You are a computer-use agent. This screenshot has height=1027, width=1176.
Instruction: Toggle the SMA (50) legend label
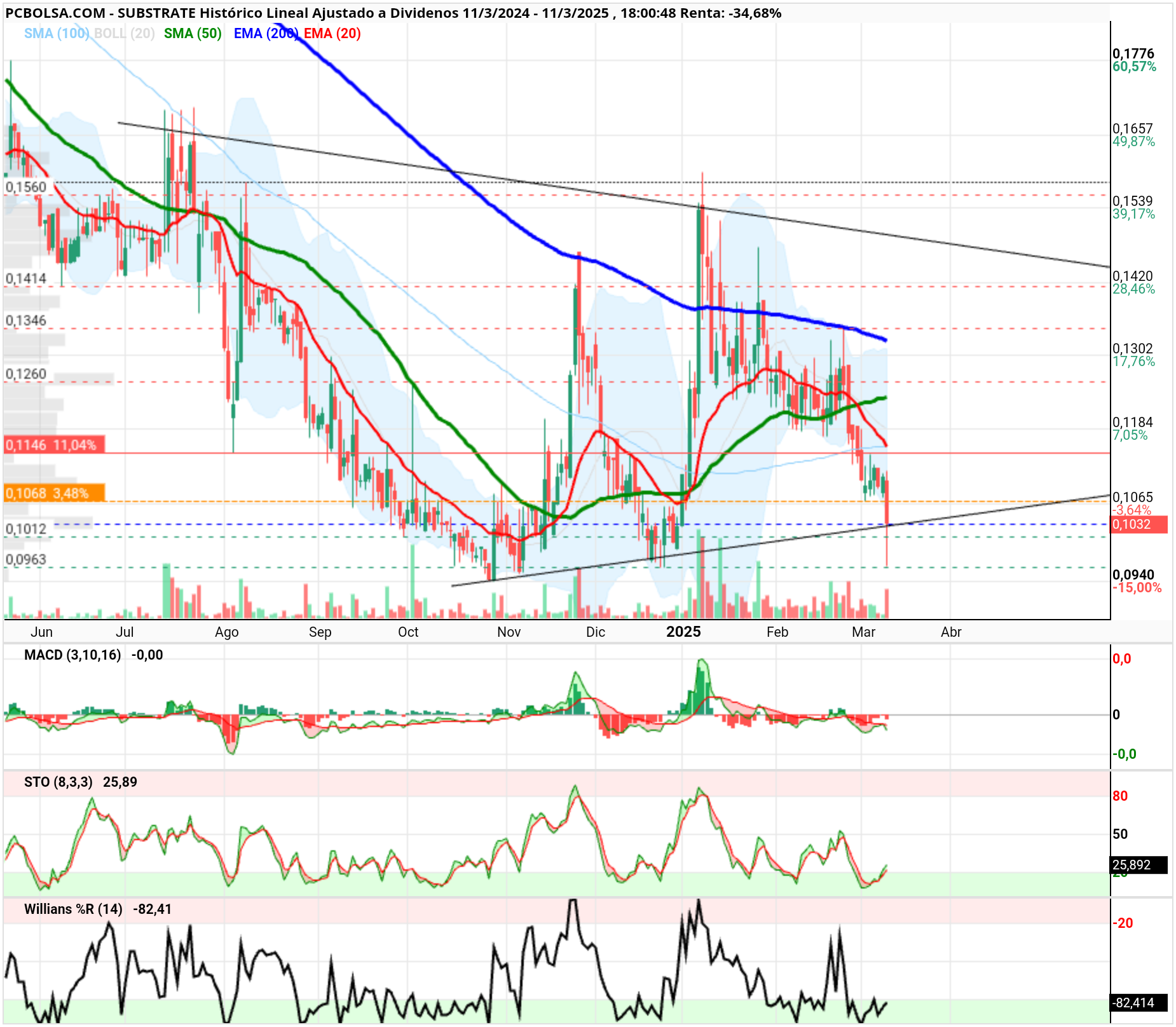pyautogui.click(x=193, y=34)
